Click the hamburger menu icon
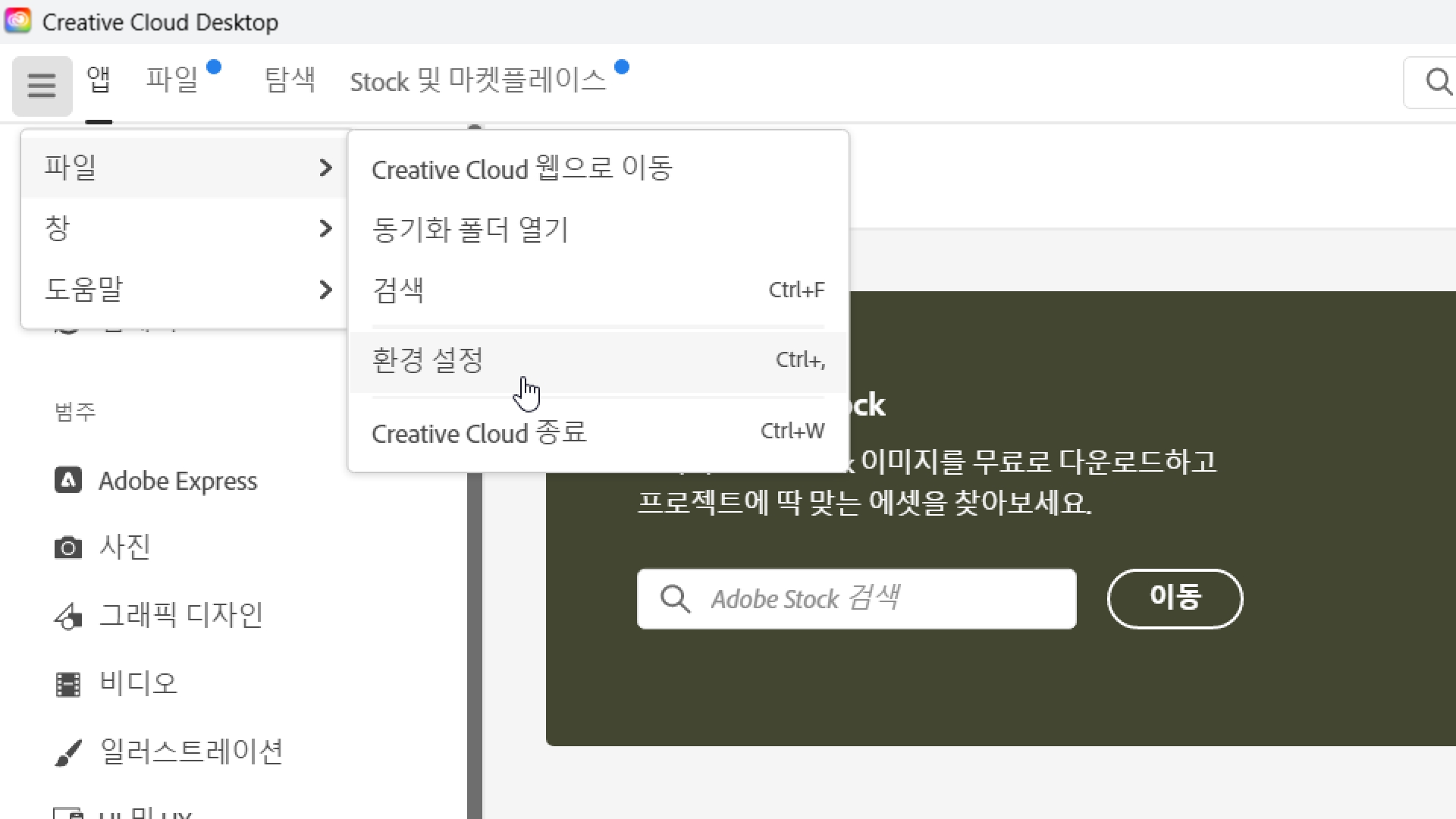 pos(42,86)
